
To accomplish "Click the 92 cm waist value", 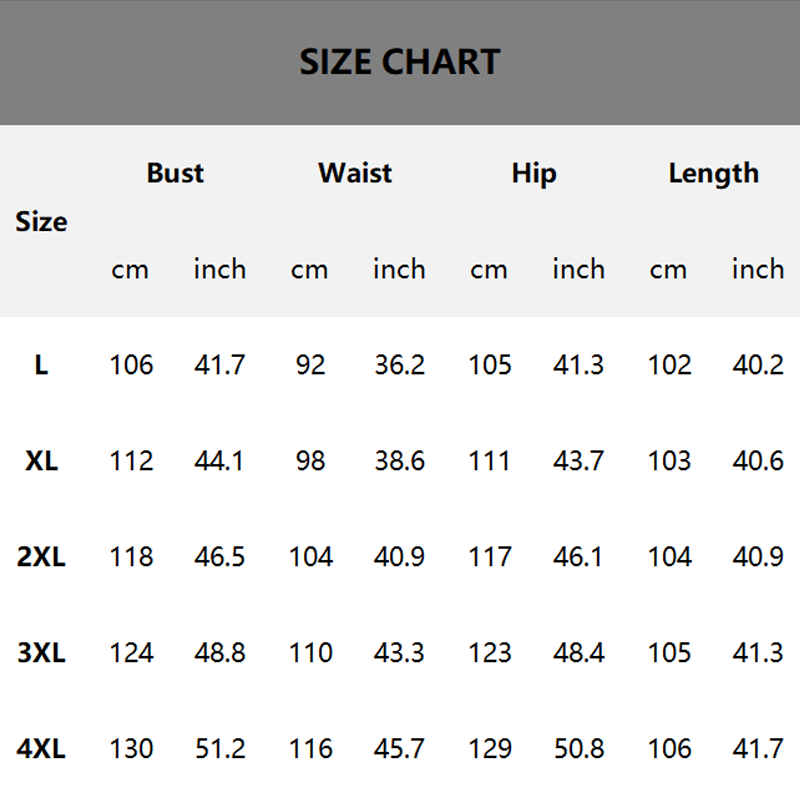I will [310, 365].
